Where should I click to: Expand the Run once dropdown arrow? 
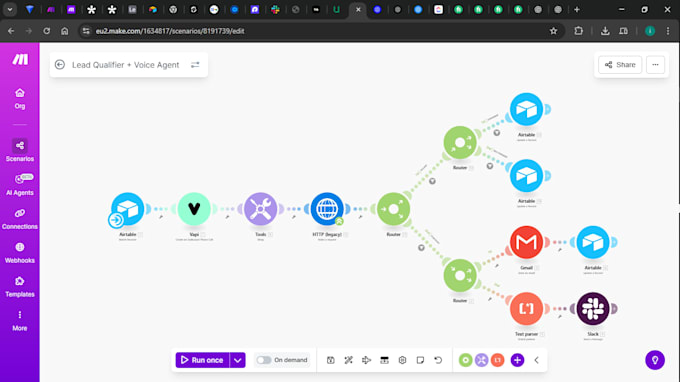238,360
